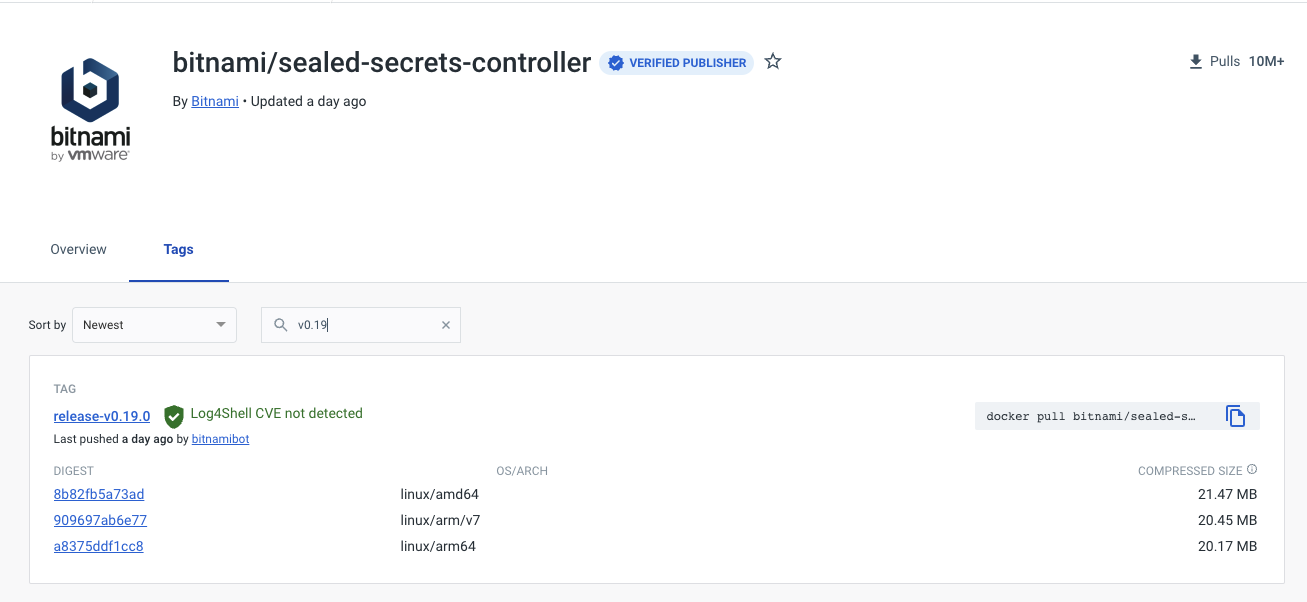
Task: Click the Pulls download icon
Action: pyautogui.click(x=1194, y=61)
